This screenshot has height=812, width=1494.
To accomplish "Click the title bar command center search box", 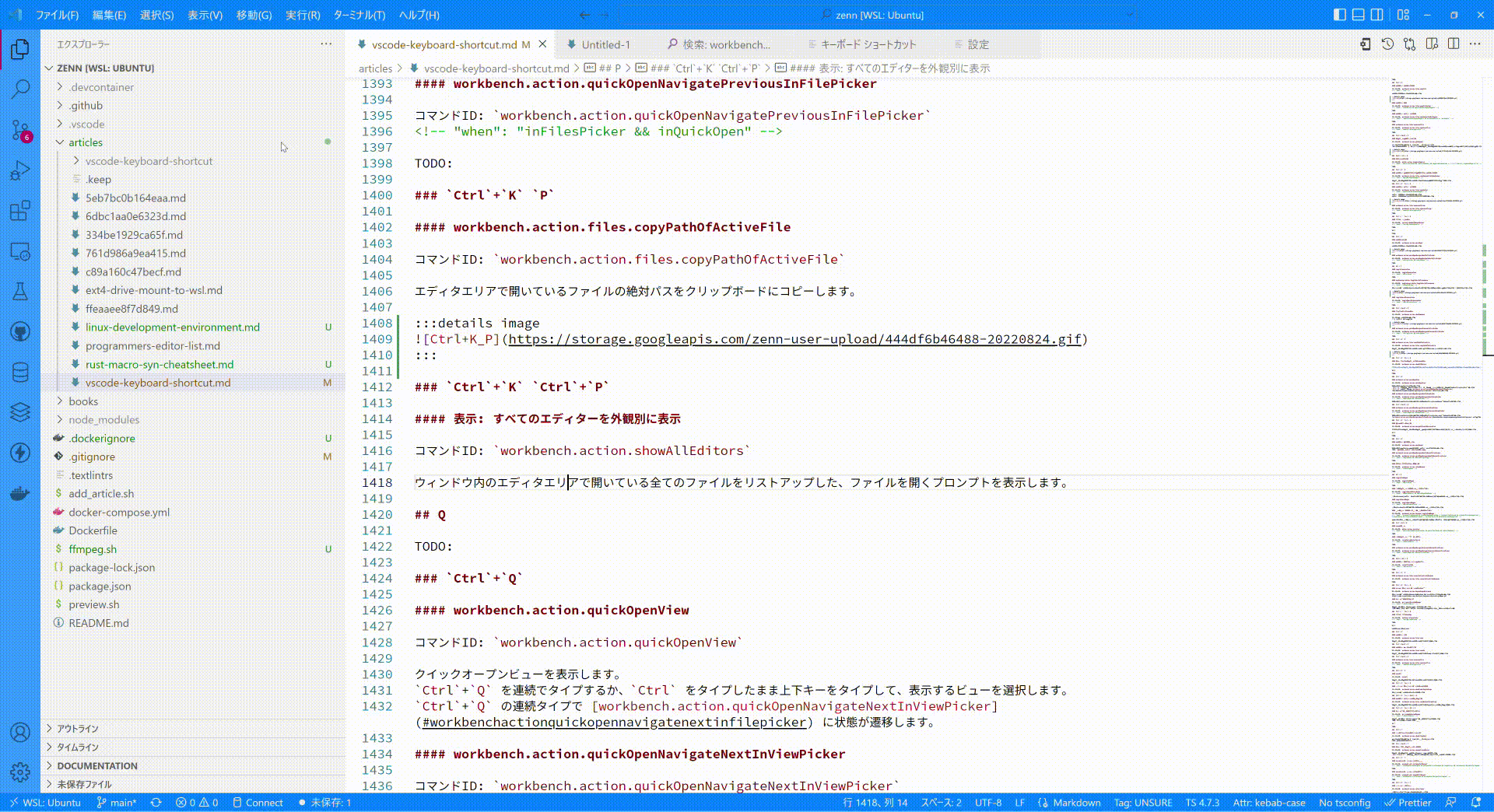I will 878,15.
